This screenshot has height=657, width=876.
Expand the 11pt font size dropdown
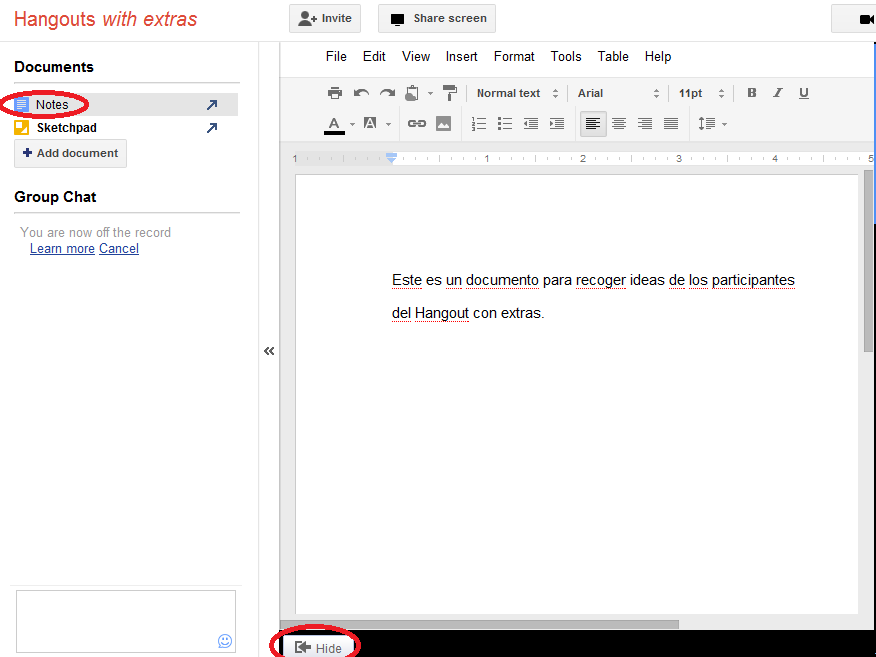(699, 93)
